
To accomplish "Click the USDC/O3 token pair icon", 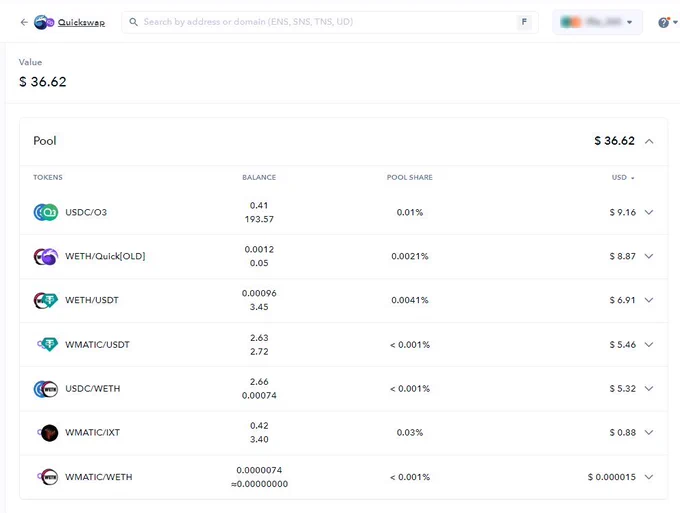I will (x=46, y=212).
